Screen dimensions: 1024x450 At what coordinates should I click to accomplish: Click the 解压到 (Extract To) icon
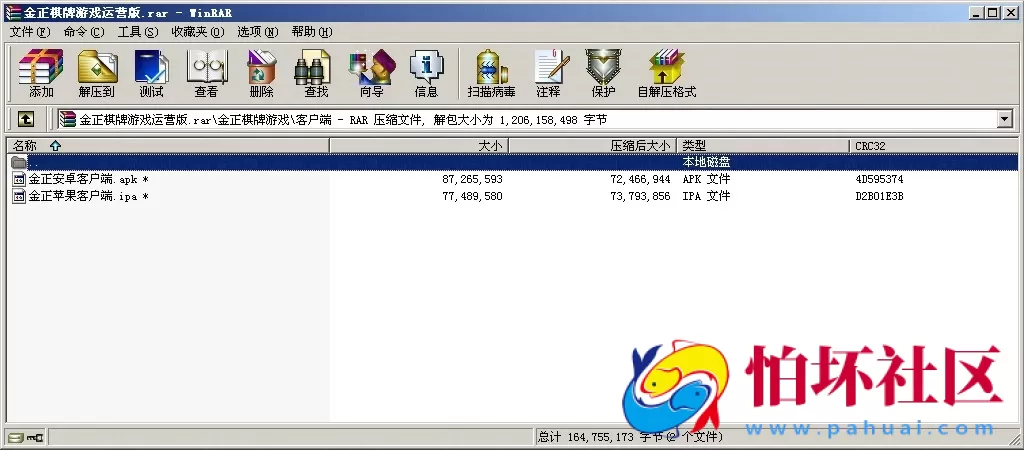click(x=97, y=73)
